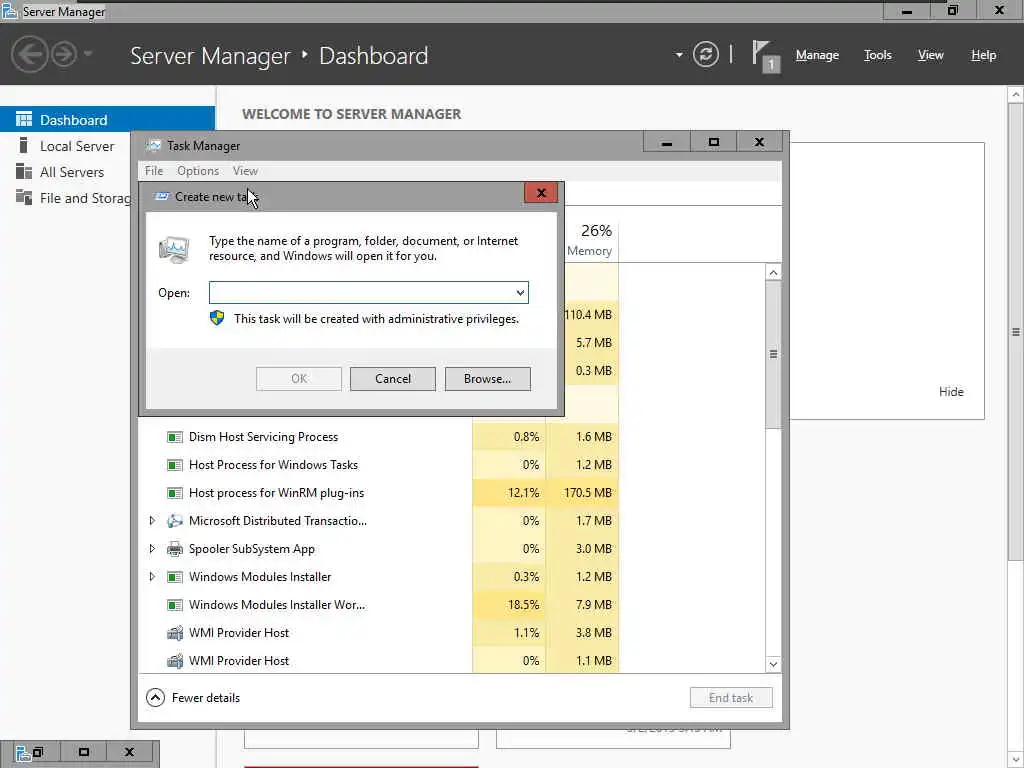This screenshot has height=768, width=1024.
Task: Click the Task Manager process list scrollbar thumb
Action: pyautogui.click(x=773, y=355)
